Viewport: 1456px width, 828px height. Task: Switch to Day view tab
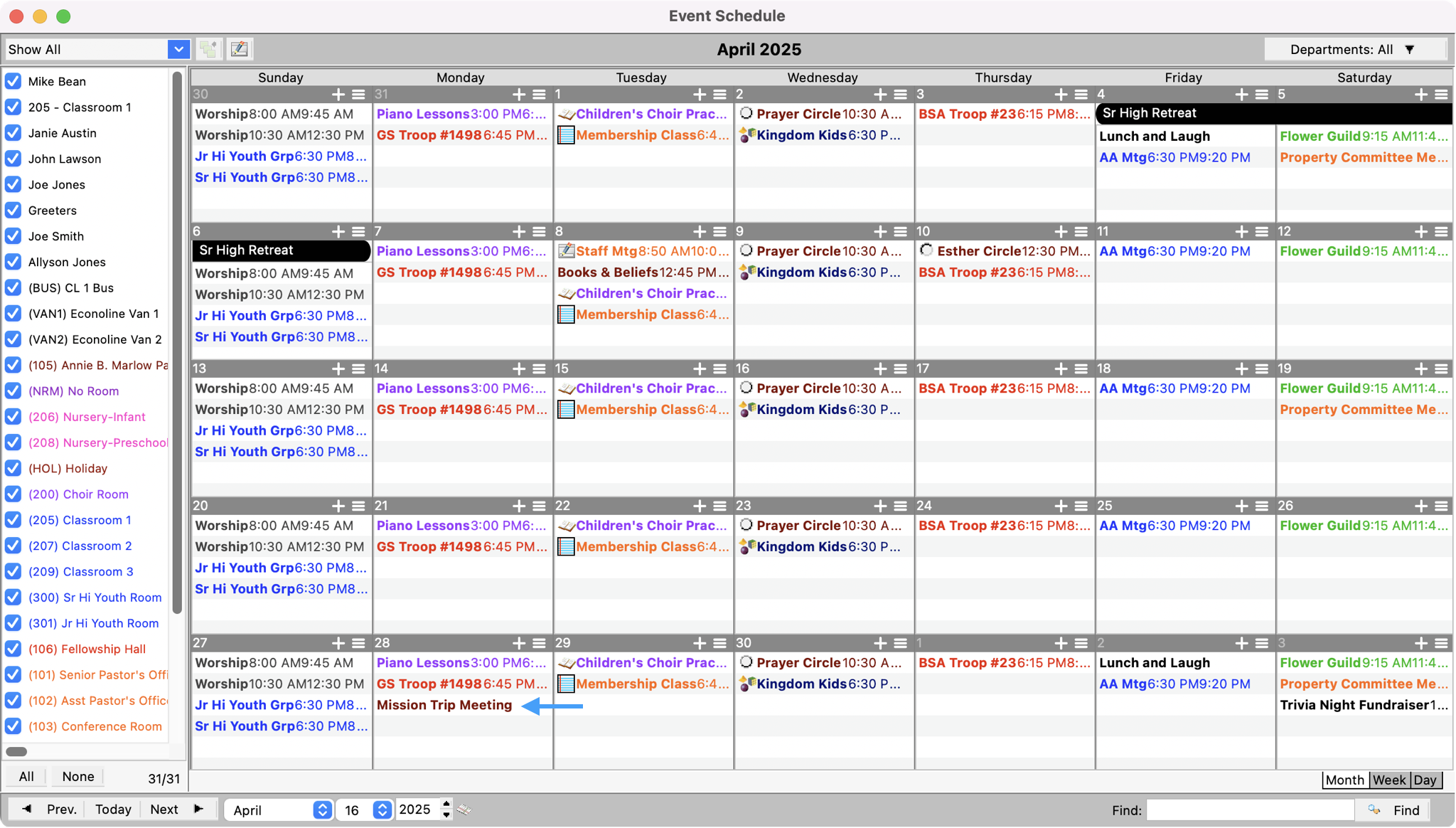point(1425,780)
